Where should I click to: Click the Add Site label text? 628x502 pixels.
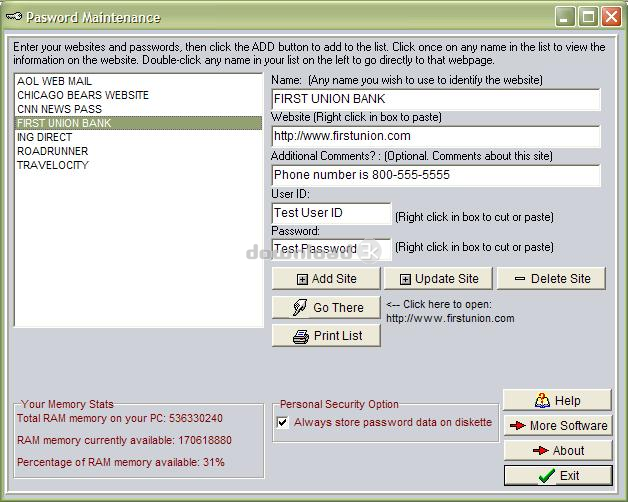334,279
